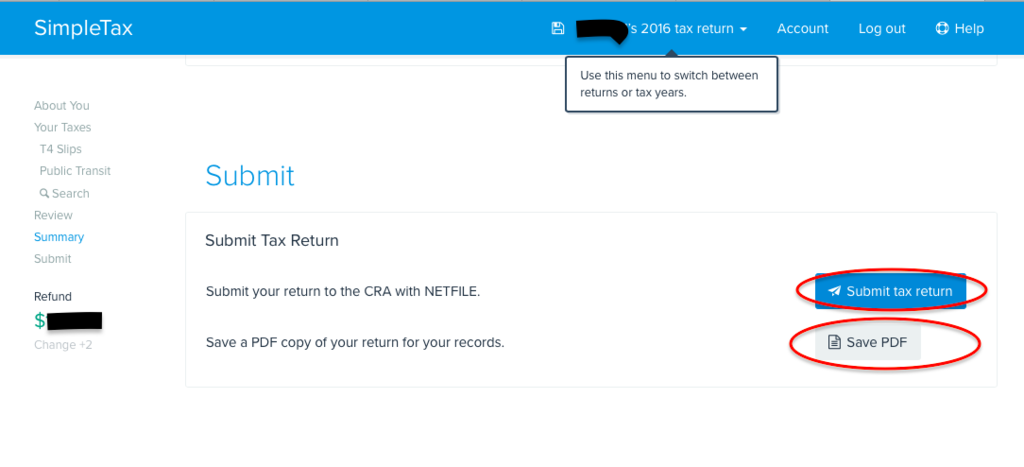1024x467 pixels.
Task: Open Public Transit in the sidebar
Action: coord(75,171)
